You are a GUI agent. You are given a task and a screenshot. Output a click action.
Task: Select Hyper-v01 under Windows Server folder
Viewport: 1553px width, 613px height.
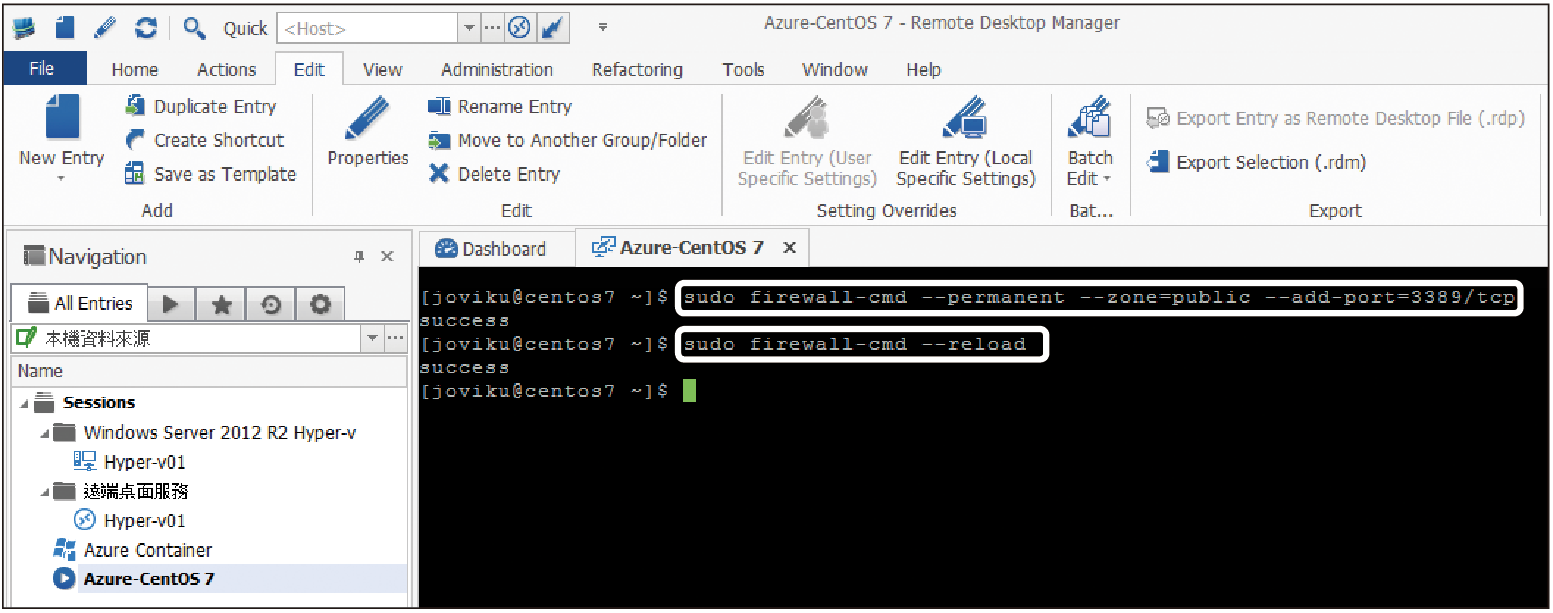click(144, 462)
